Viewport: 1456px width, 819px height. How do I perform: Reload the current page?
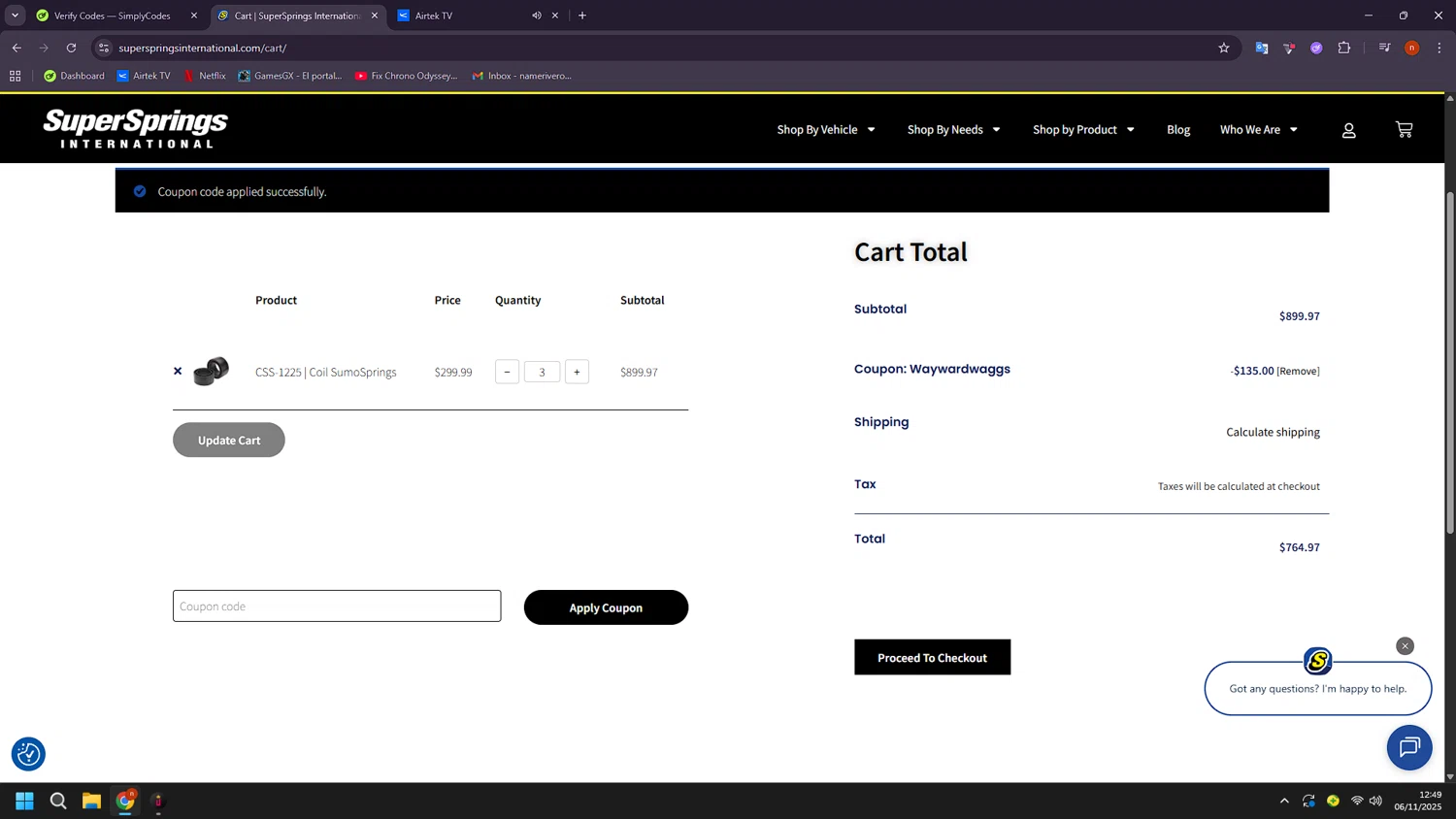[71, 48]
